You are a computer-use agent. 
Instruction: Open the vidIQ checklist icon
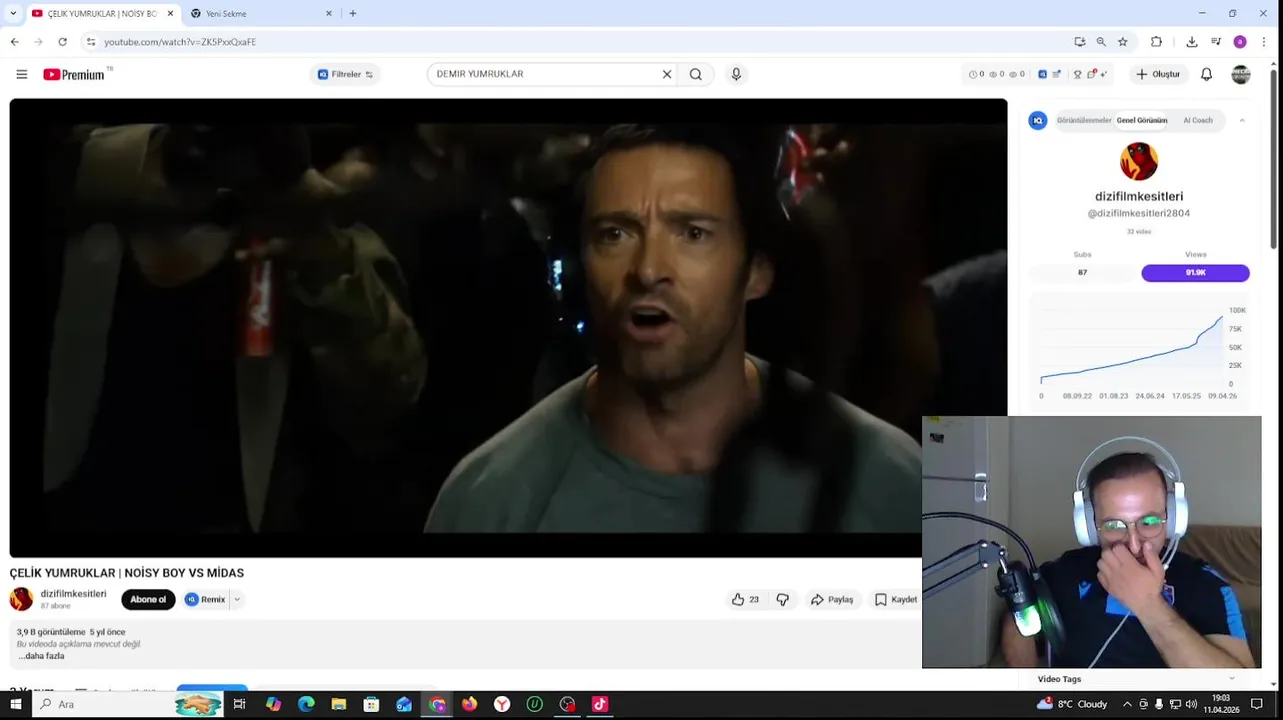click(1057, 74)
